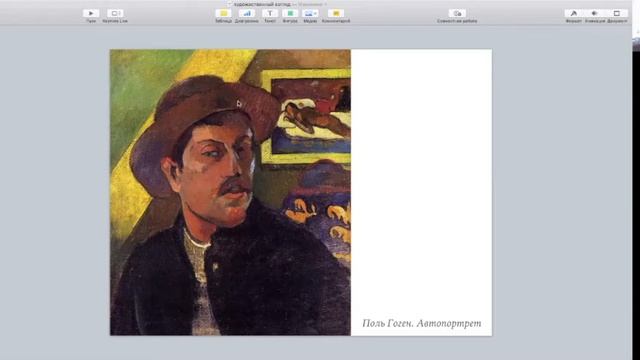Open the Collaboration (Совместная работа) button

point(457,13)
